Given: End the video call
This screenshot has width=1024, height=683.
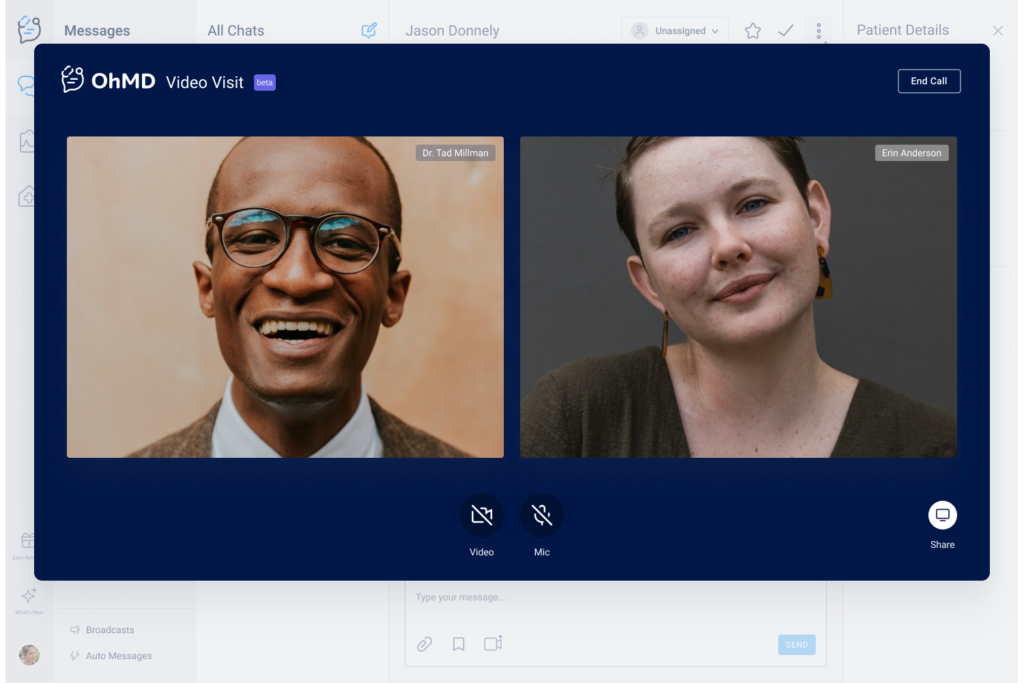Looking at the screenshot, I should [x=929, y=81].
